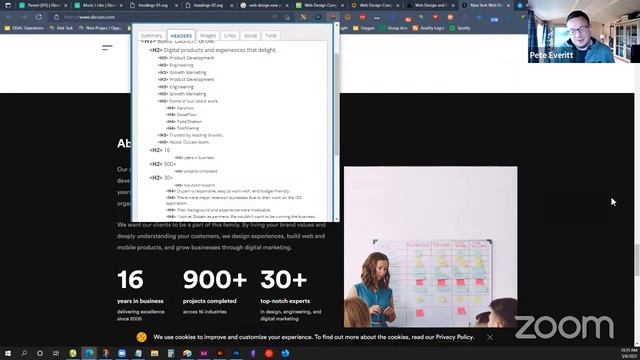Open the Edge browser taskbar icon
Screen dimensions: 640x360
[x=89, y=353]
